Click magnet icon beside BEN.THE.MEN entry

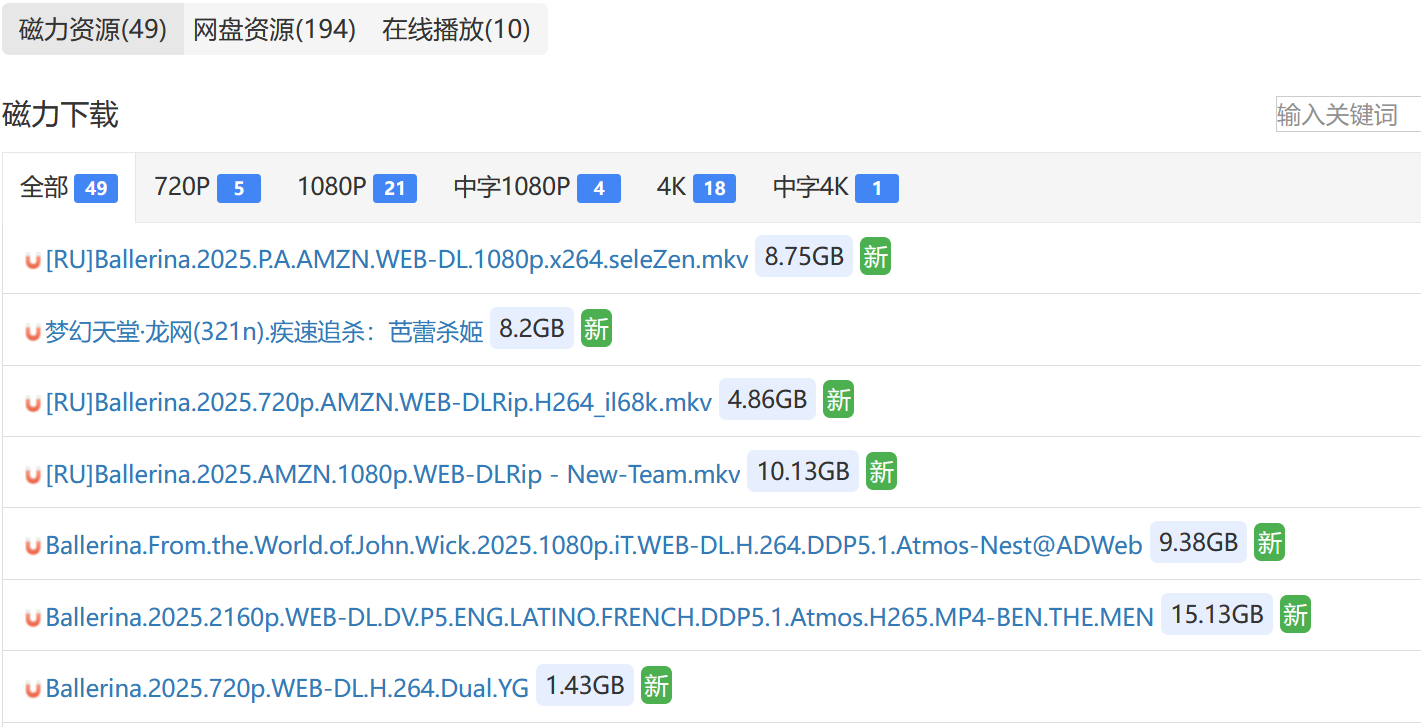(x=33, y=618)
